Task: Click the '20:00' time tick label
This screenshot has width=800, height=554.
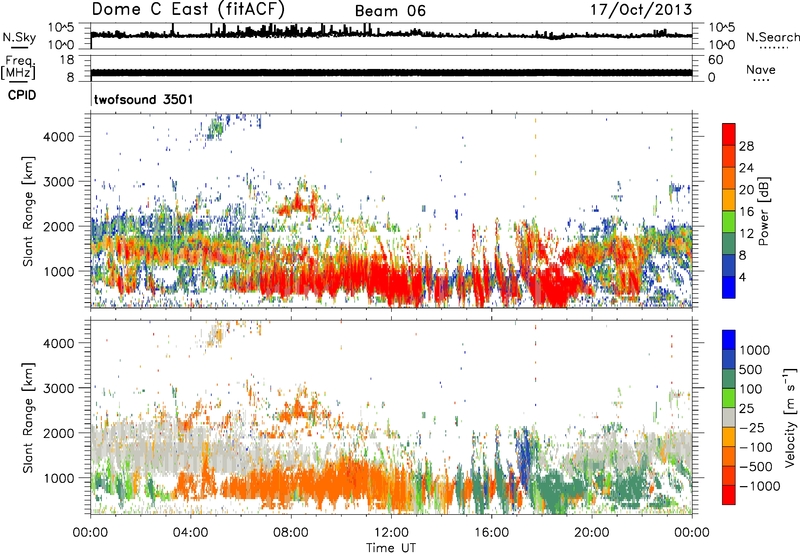Action: [x=591, y=533]
